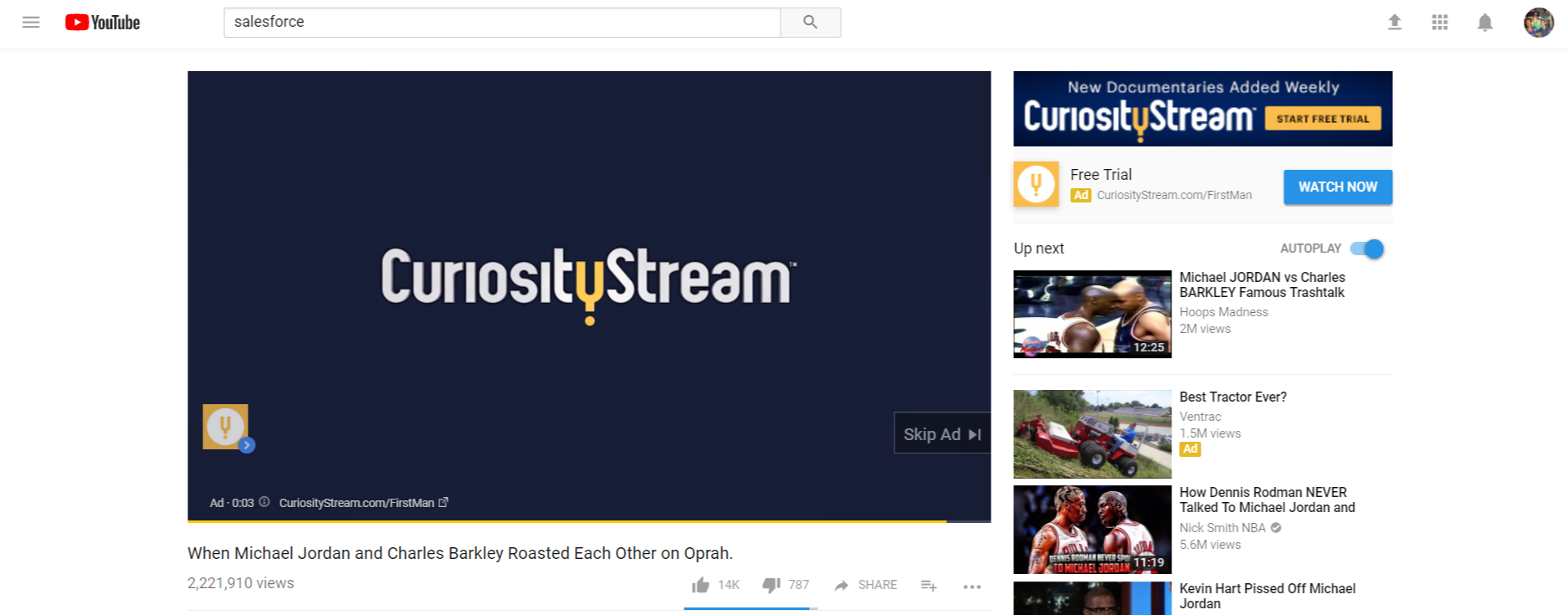Open the Best Tractor Ever? title
This screenshot has width=1568, height=615.
point(1232,397)
